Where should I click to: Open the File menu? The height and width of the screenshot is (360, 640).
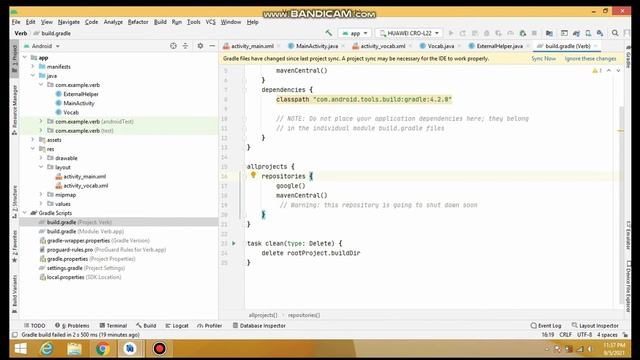[x=16, y=22]
